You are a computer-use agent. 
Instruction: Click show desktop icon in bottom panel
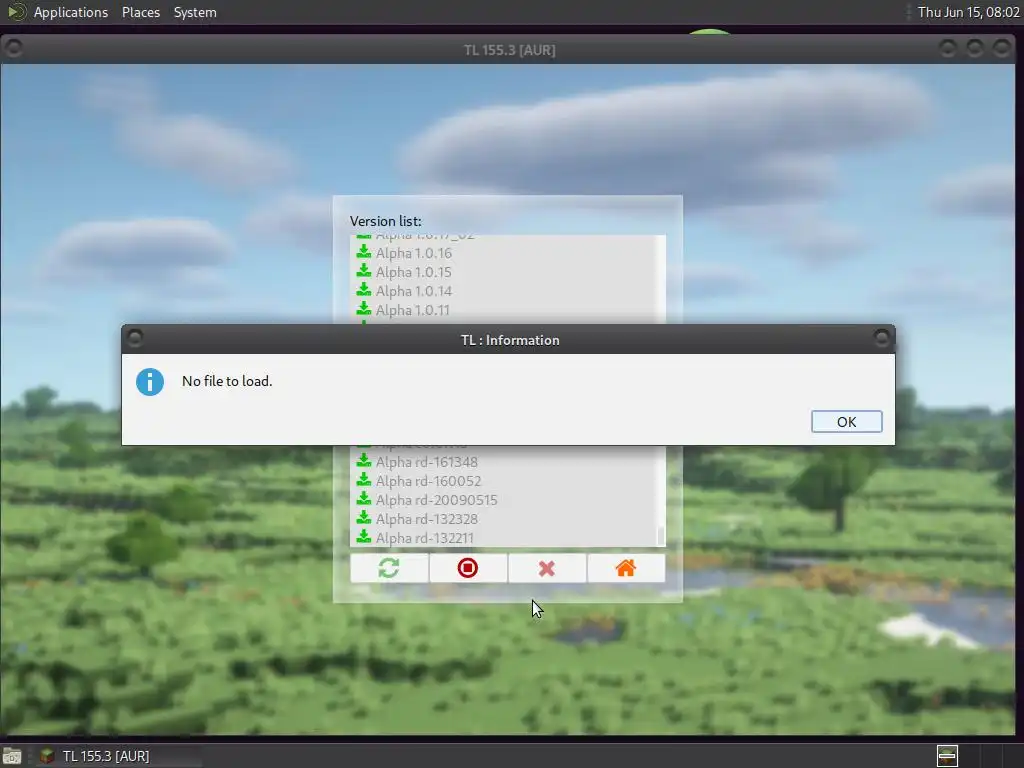tap(12, 756)
